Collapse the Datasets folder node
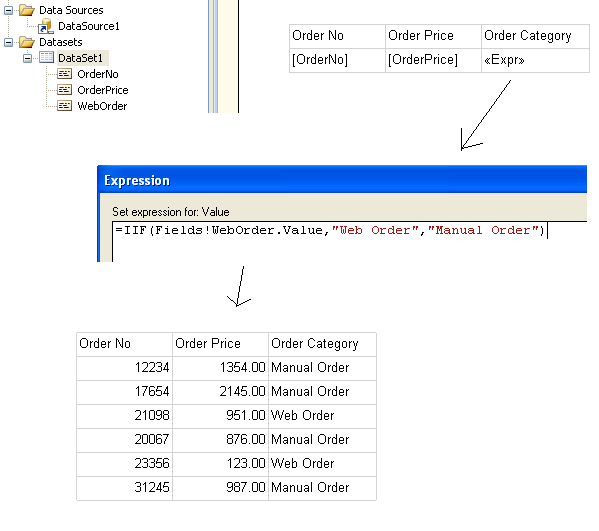 8,42
